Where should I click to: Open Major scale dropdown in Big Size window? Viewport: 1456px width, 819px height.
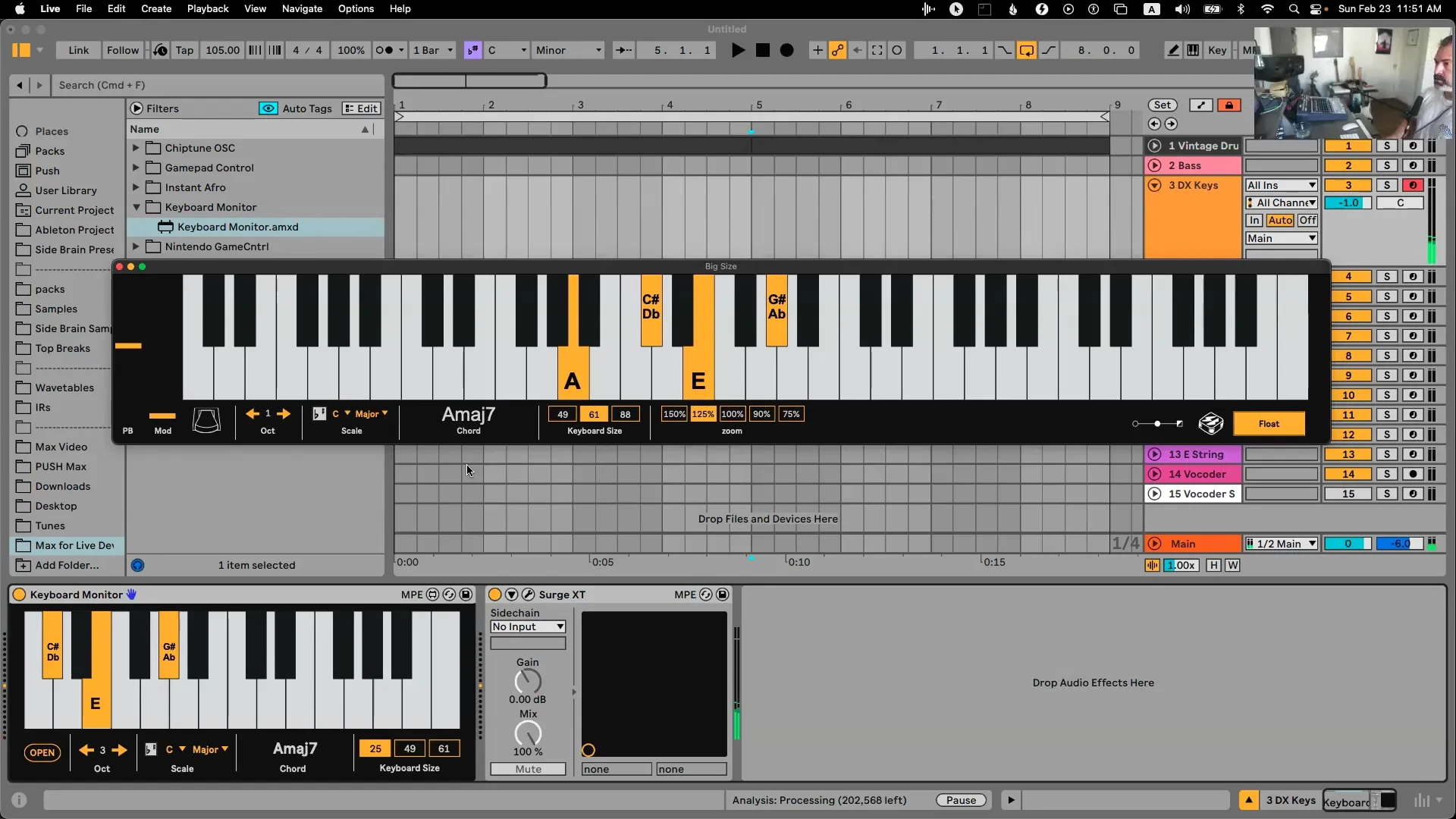[372, 414]
